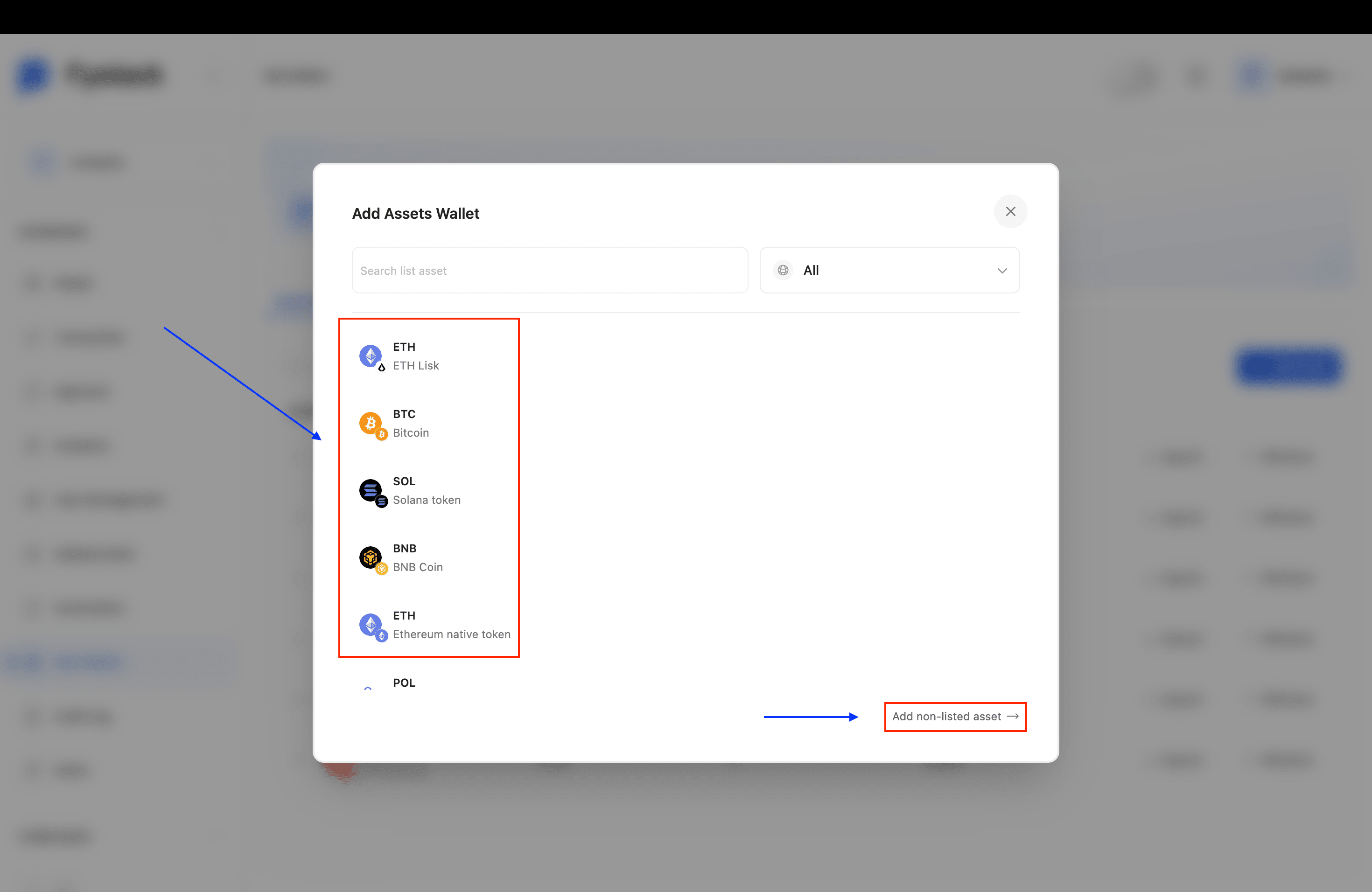Click the orange Bitcoin logo
Viewport: 1372px width, 892px height.
371,424
